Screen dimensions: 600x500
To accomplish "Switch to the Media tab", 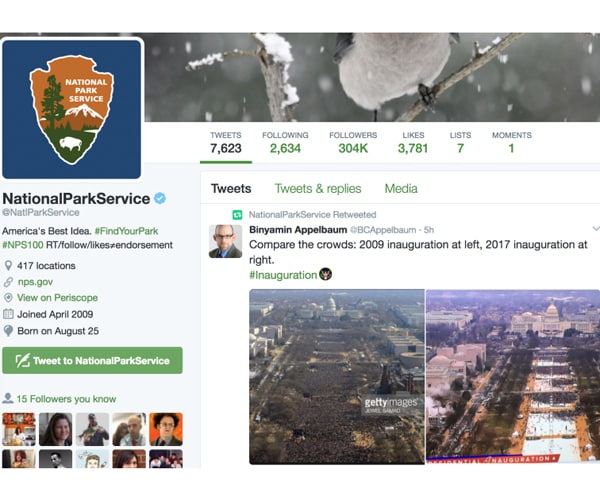I will click(401, 188).
